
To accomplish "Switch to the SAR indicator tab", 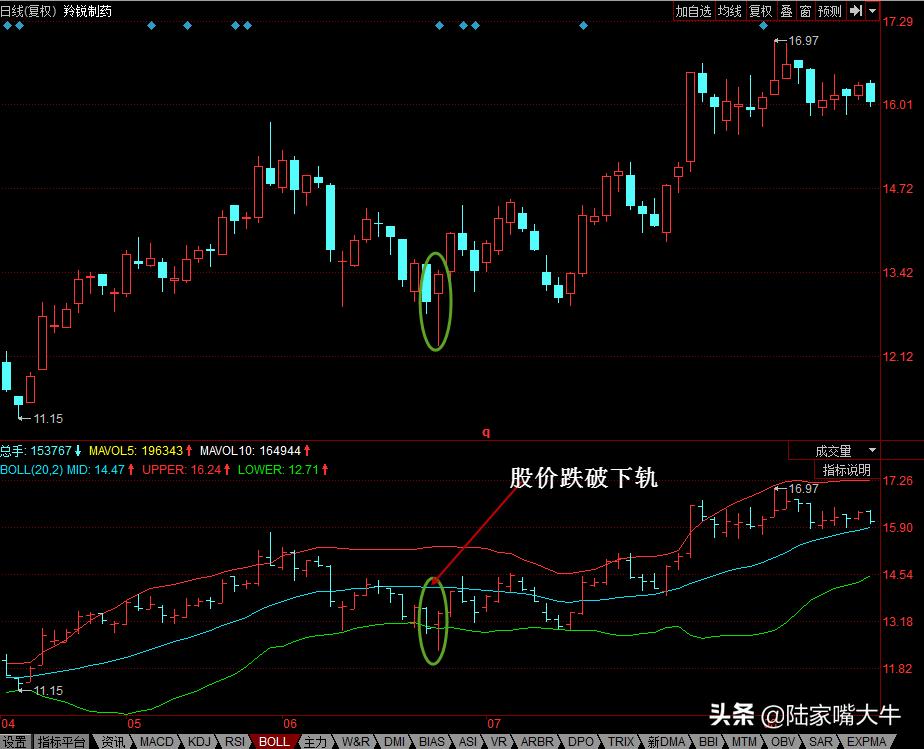I will (x=821, y=741).
